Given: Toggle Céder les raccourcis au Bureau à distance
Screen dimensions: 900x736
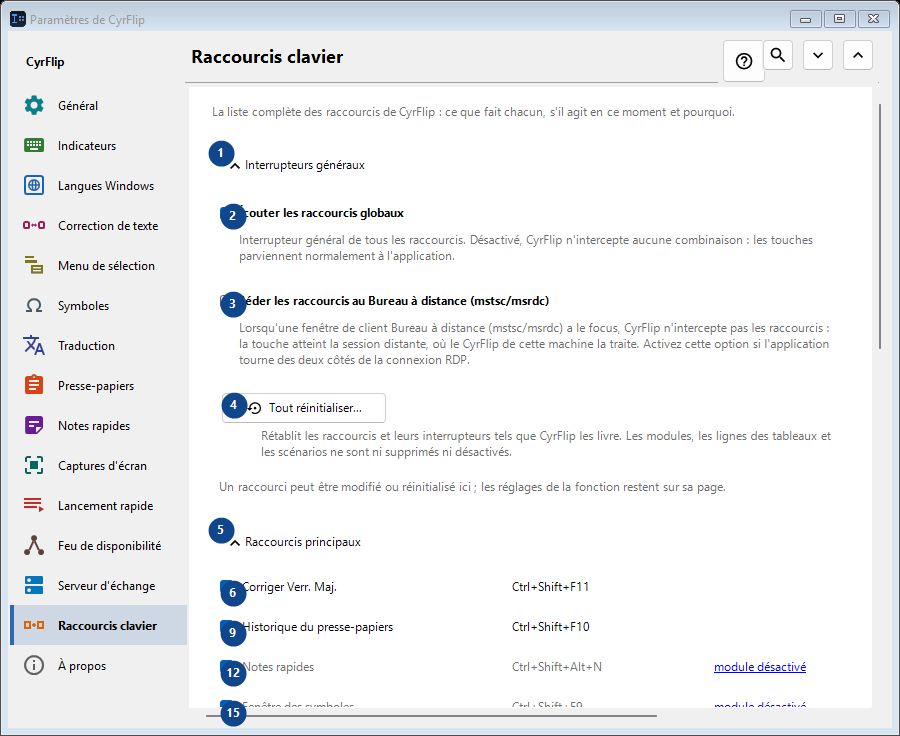Looking at the screenshot, I should coord(229,301).
